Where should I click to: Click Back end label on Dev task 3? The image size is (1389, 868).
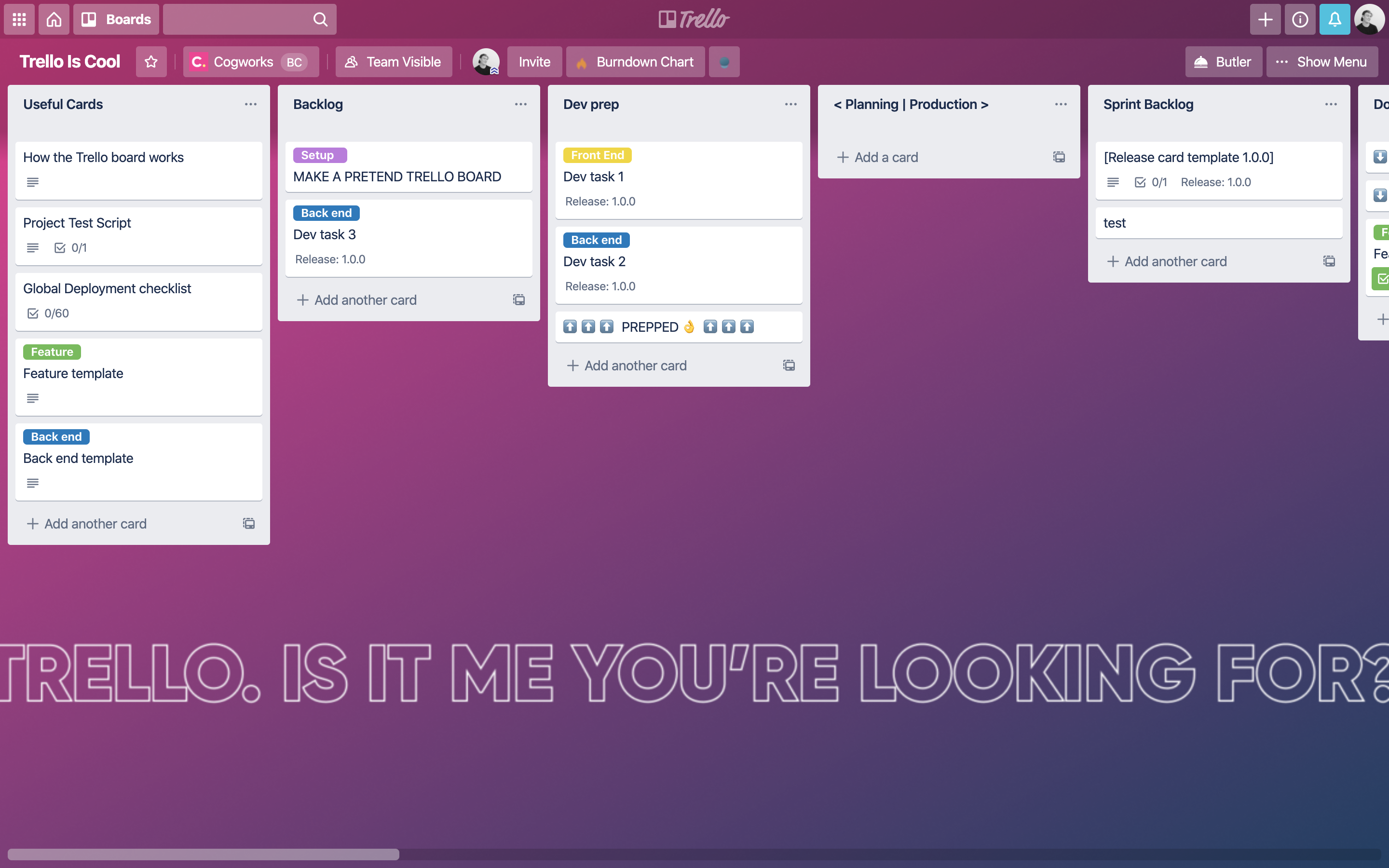click(327, 213)
